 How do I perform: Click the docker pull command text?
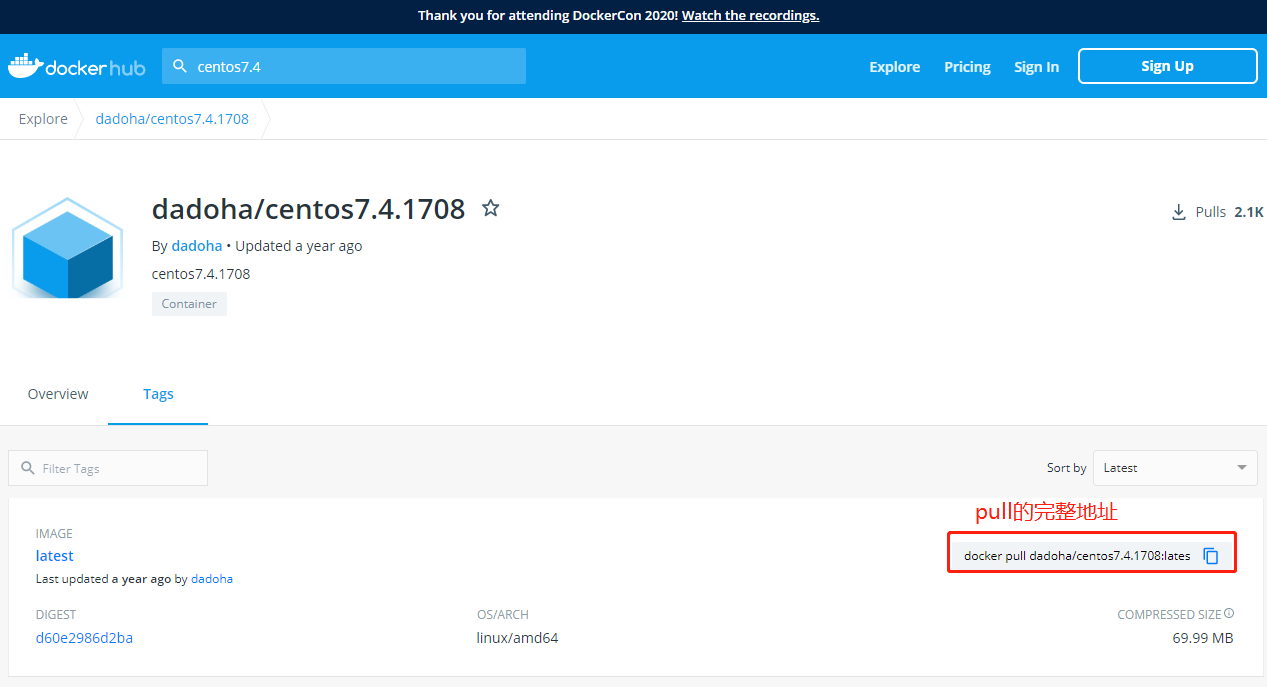(1077, 555)
